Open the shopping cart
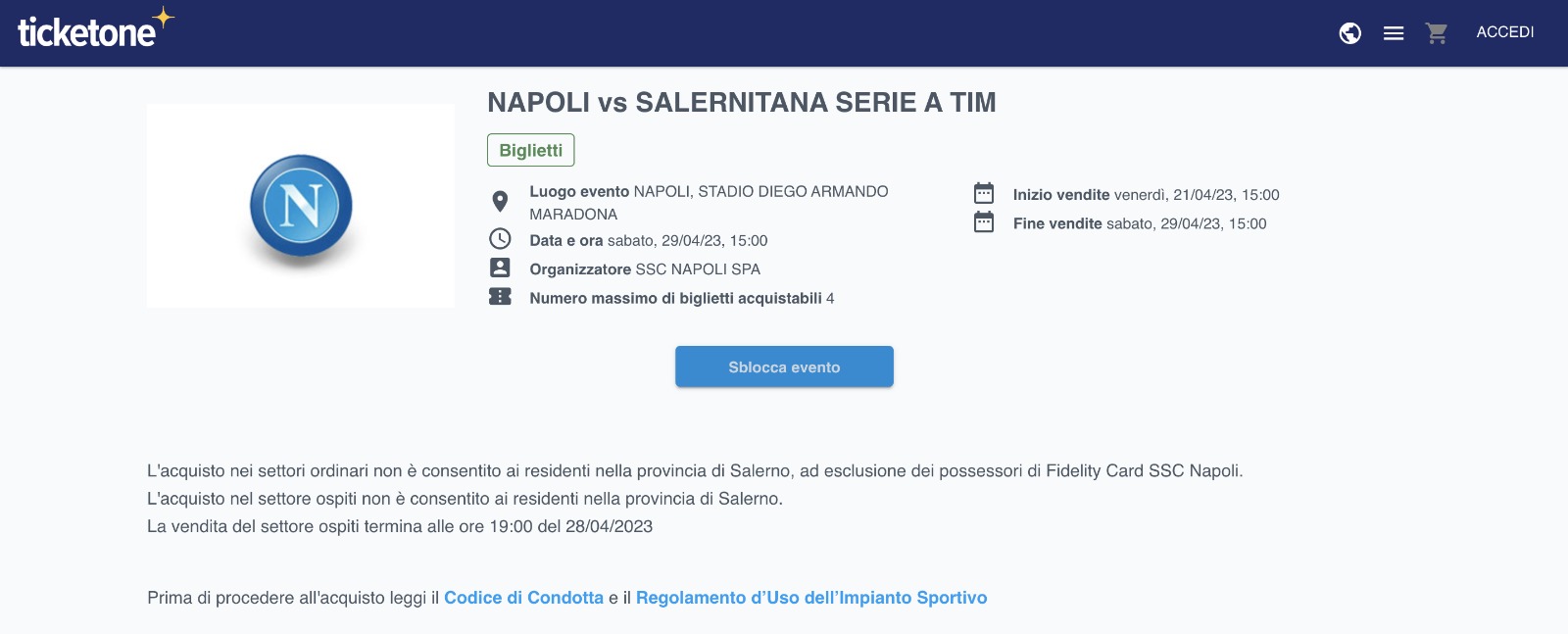This screenshot has width=1568, height=634. (x=1437, y=33)
